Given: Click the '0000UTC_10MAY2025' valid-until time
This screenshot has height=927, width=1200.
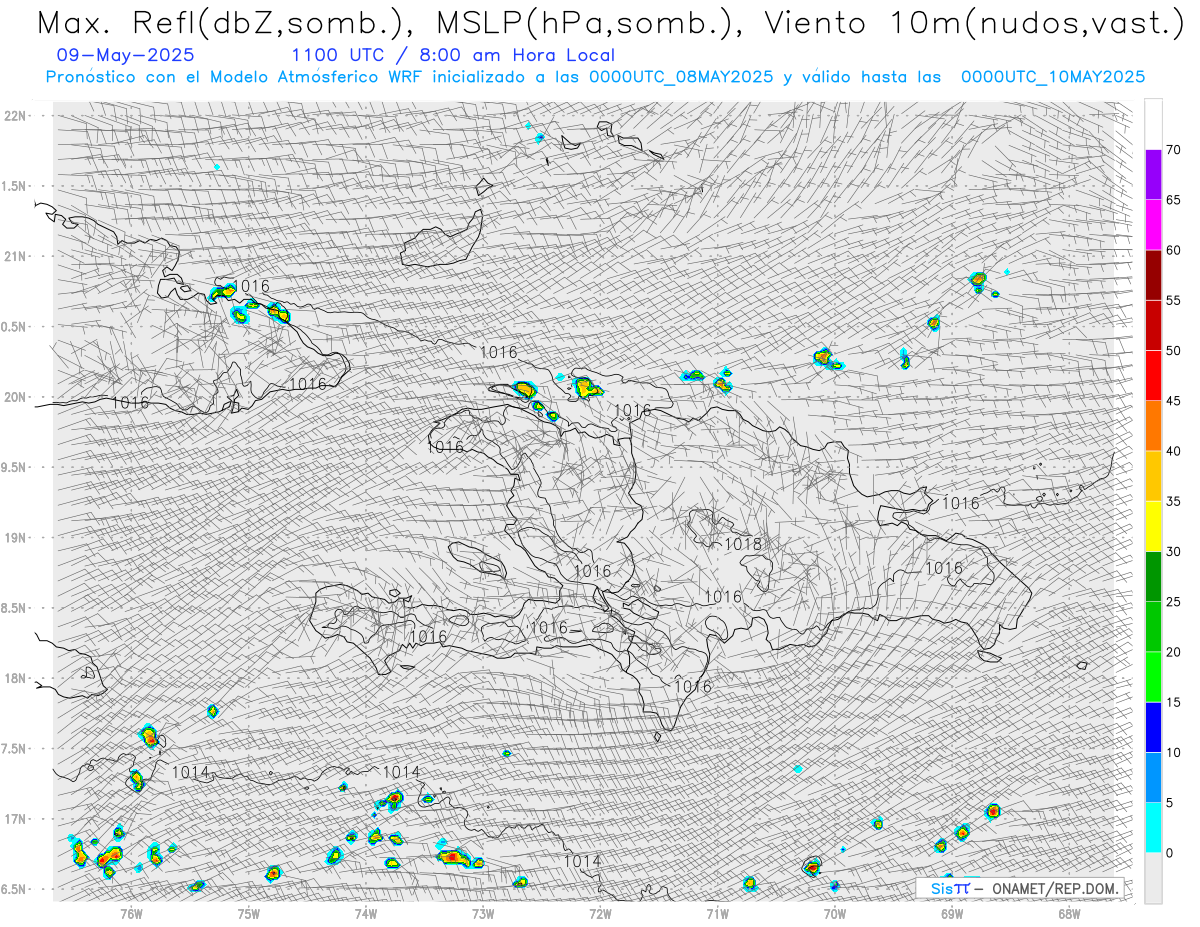Looking at the screenshot, I should [1053, 77].
